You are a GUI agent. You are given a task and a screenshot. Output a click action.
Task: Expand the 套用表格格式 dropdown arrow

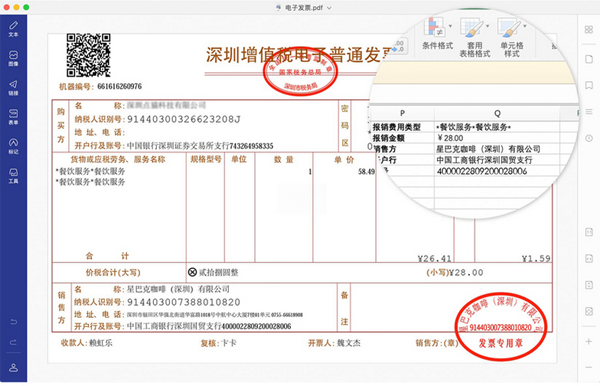click(488, 26)
